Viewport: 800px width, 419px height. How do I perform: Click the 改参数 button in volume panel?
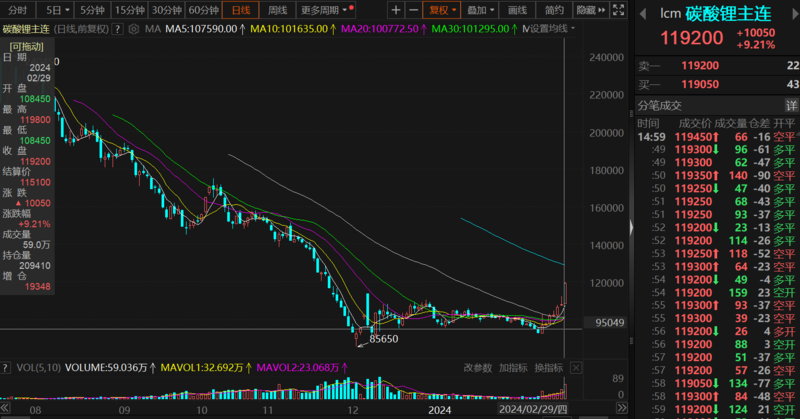coord(478,367)
